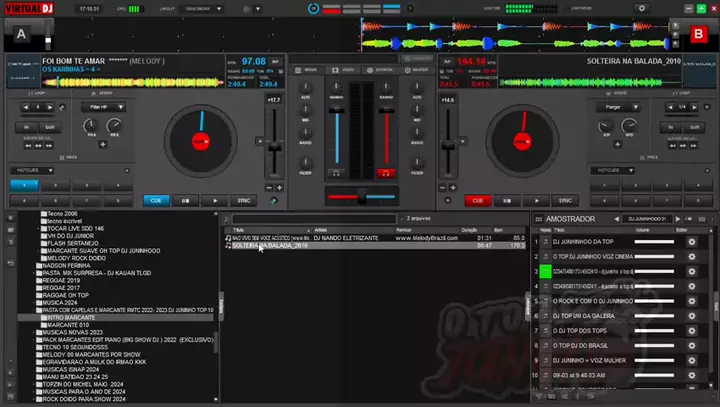Click the left deck jog wheel
Viewport: 720px width, 407px height.
[x=201, y=141]
